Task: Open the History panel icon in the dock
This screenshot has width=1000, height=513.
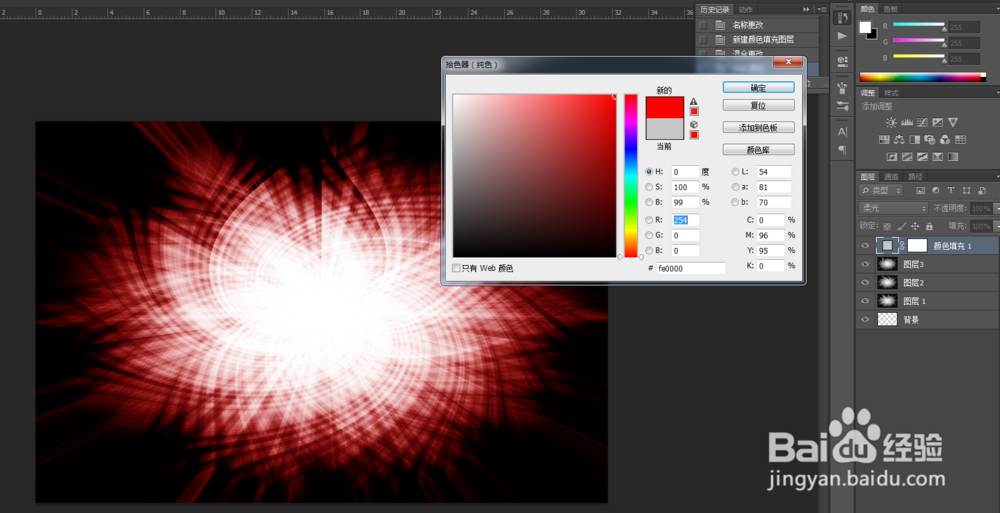Action: (x=842, y=17)
